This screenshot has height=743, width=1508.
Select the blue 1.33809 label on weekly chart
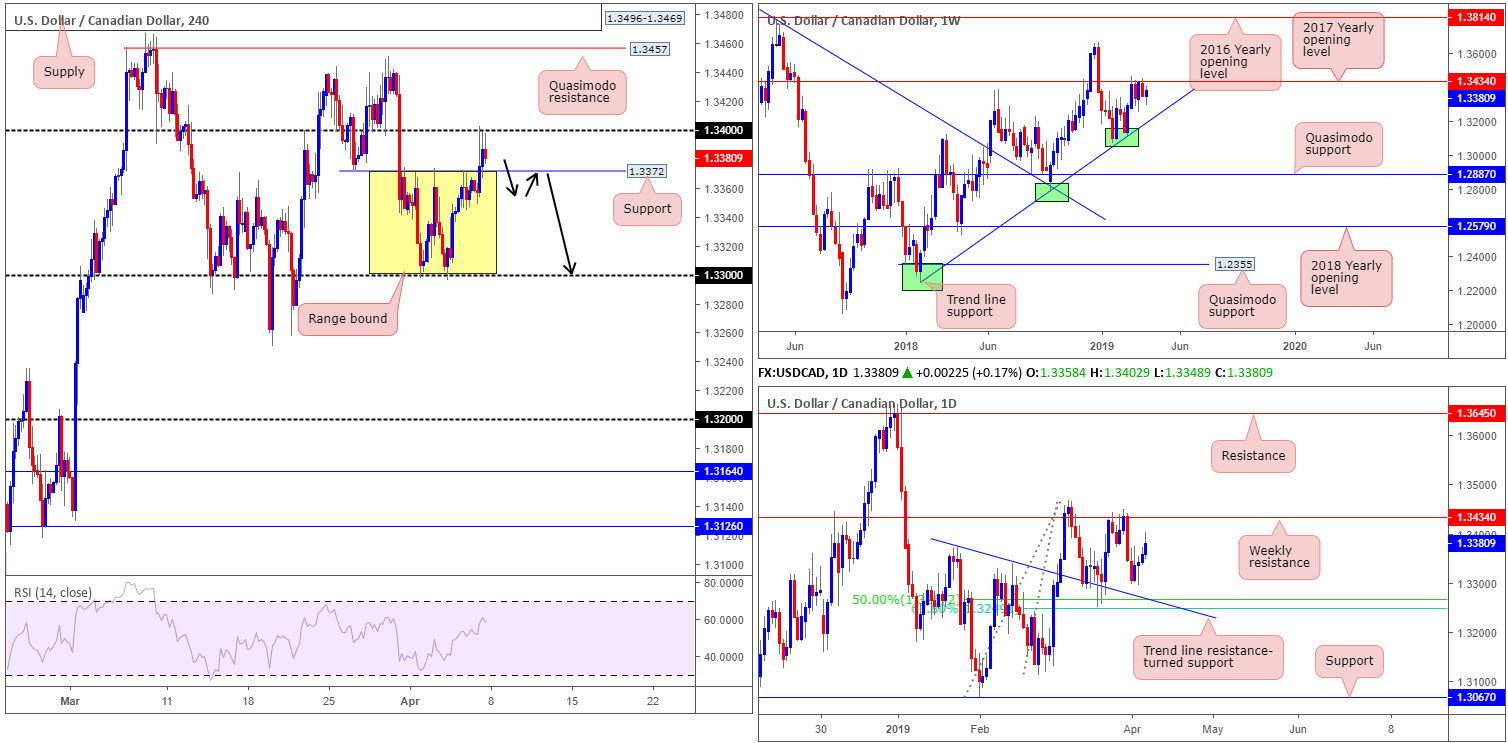coord(1476,98)
